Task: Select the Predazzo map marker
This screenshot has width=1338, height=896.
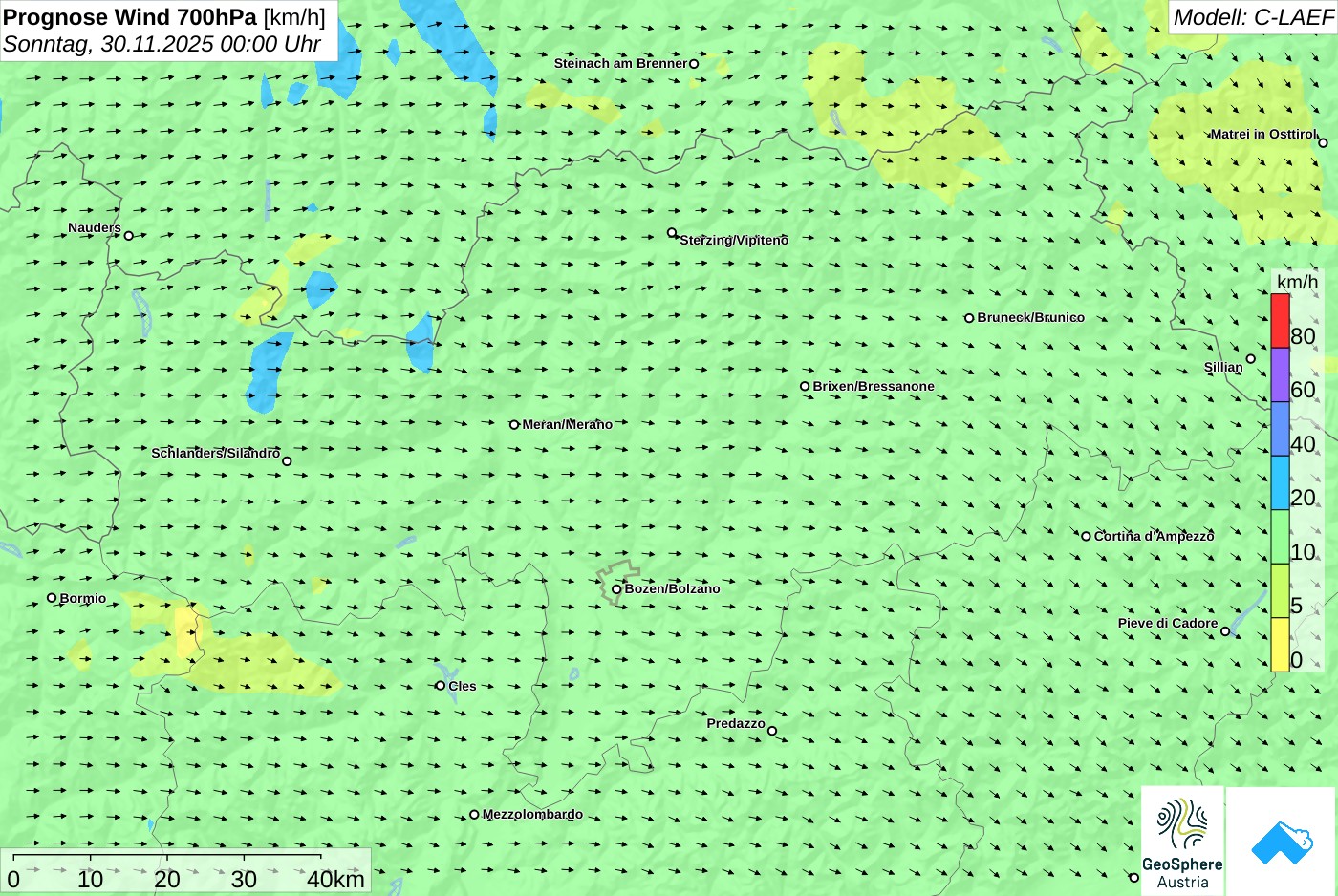Action: pos(772,732)
